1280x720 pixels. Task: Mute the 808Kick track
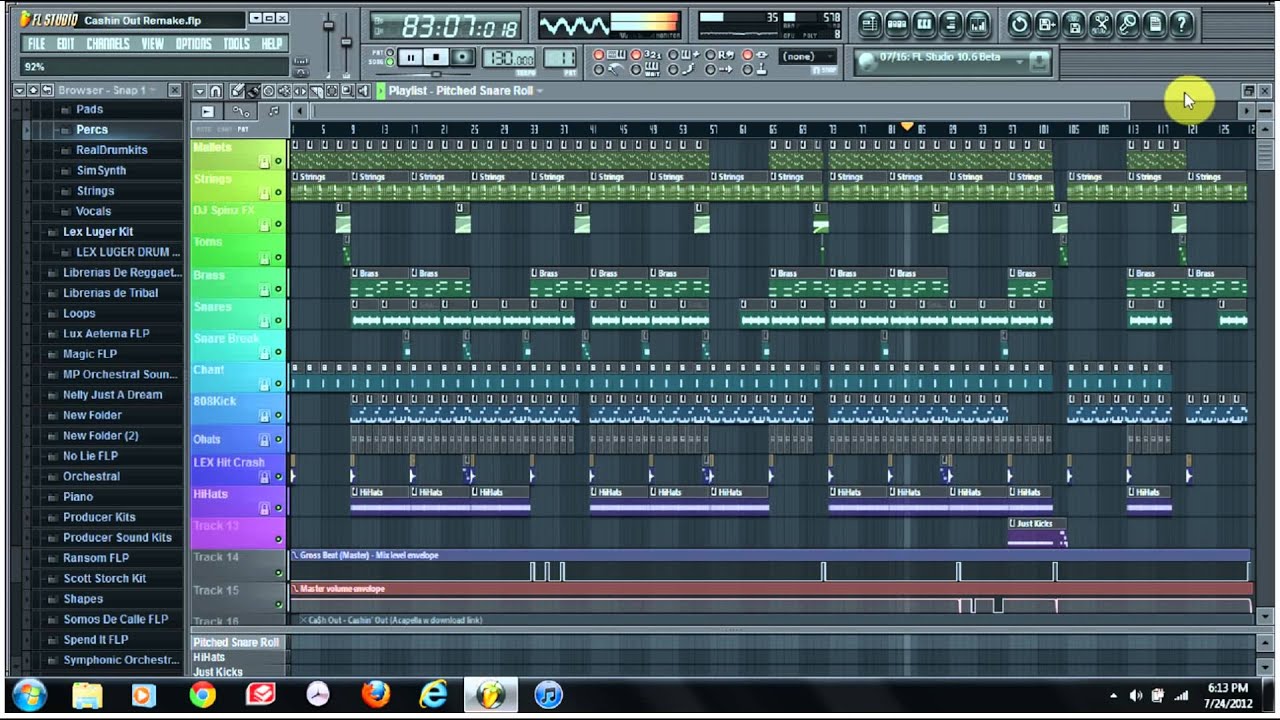(x=279, y=416)
